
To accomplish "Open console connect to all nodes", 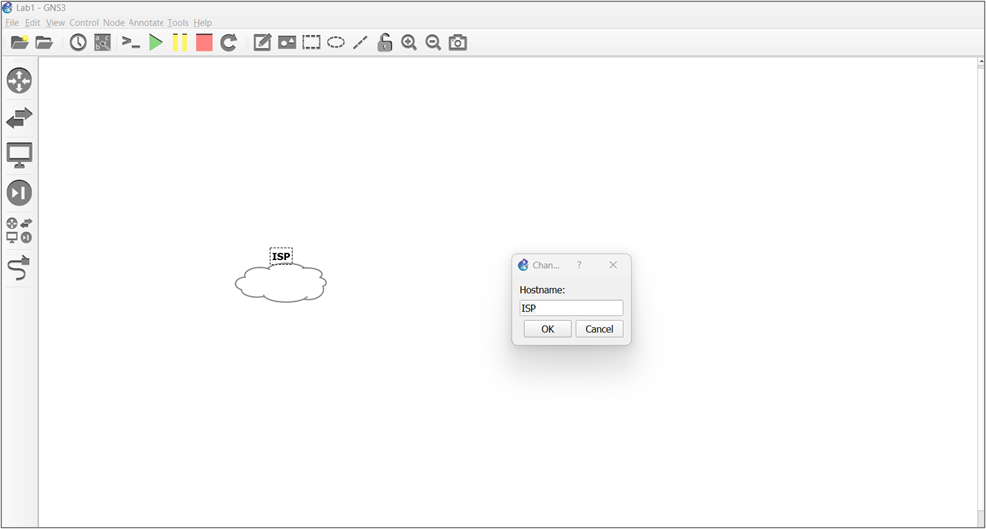I will click(131, 43).
